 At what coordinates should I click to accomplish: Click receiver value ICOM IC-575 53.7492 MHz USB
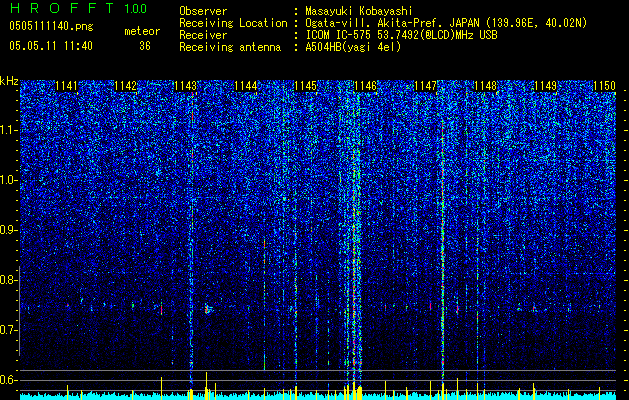401,35
